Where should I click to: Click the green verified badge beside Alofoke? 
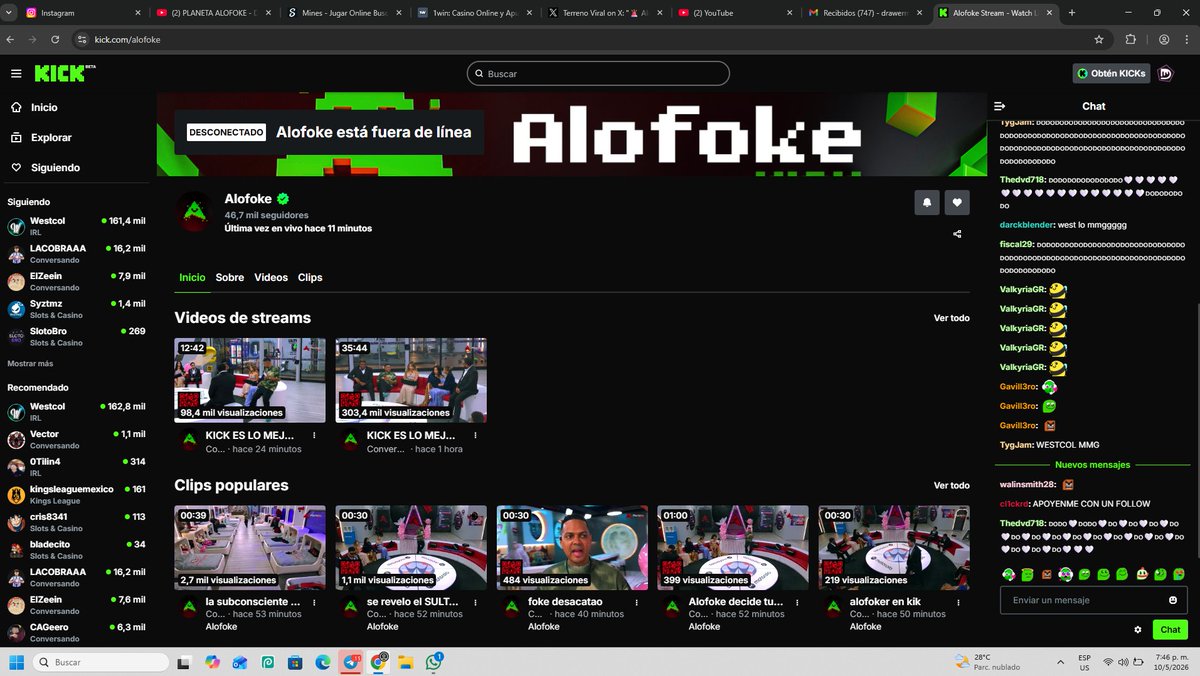click(283, 199)
